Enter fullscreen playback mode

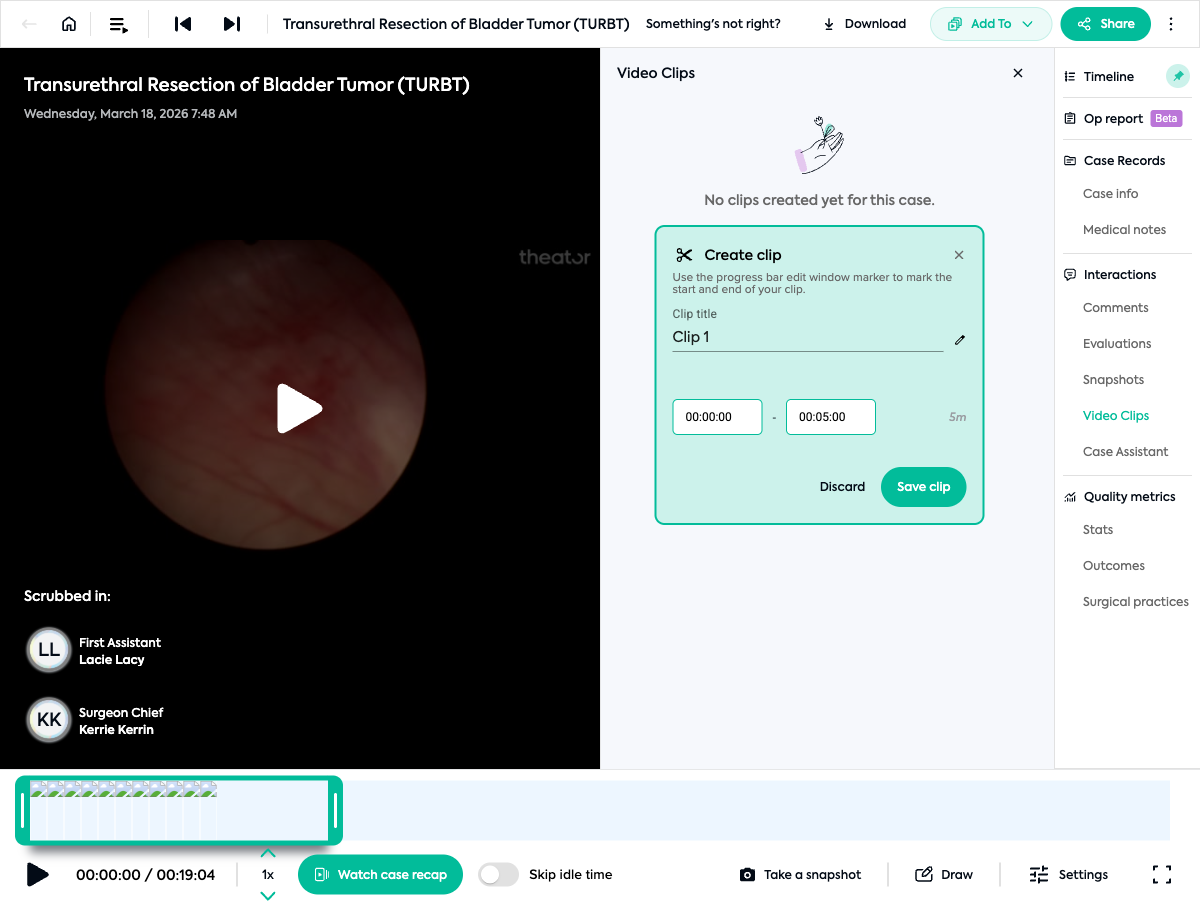(x=1162, y=874)
